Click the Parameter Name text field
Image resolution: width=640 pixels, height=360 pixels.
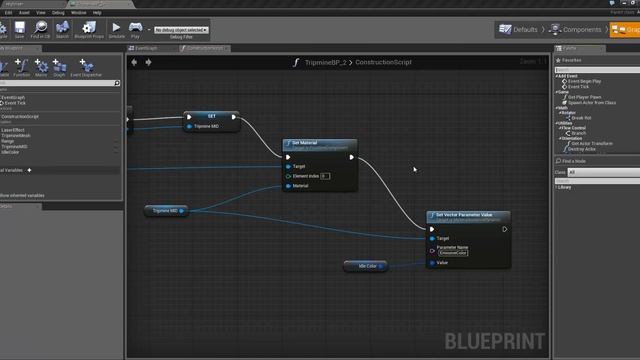(x=453, y=253)
